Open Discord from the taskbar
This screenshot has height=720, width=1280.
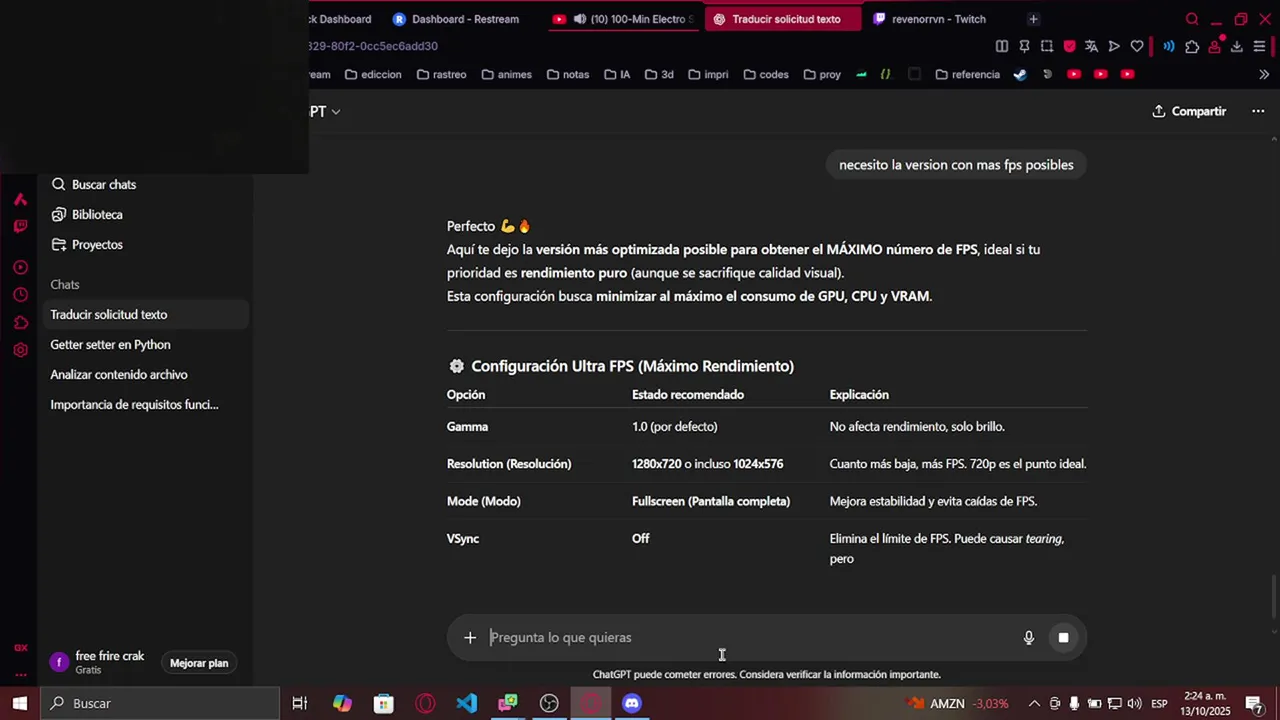632,704
